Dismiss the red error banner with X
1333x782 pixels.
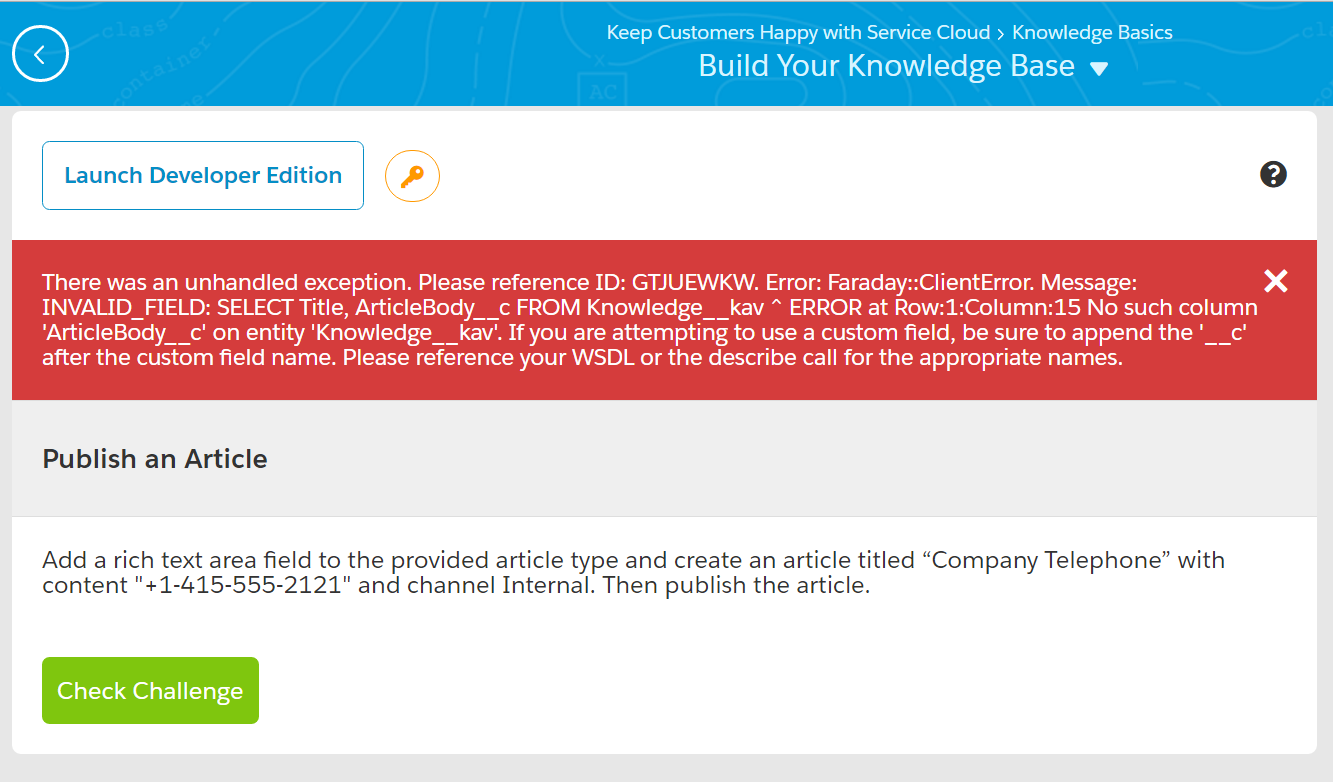coord(1276,281)
